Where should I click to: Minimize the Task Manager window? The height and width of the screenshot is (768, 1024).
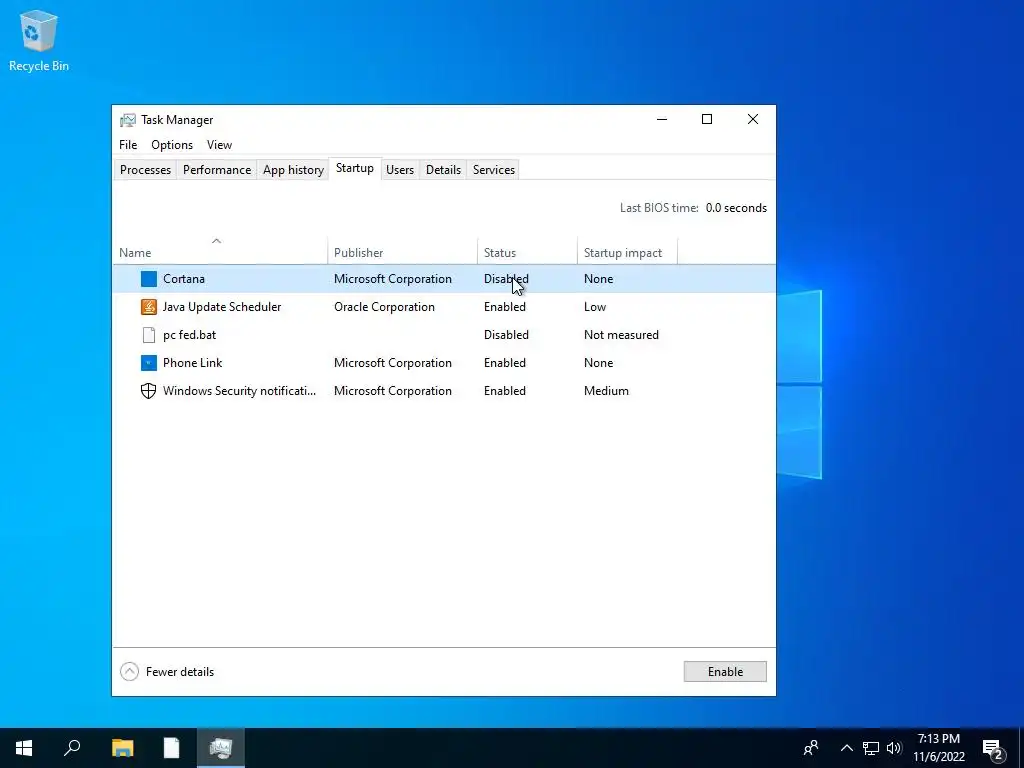point(662,120)
